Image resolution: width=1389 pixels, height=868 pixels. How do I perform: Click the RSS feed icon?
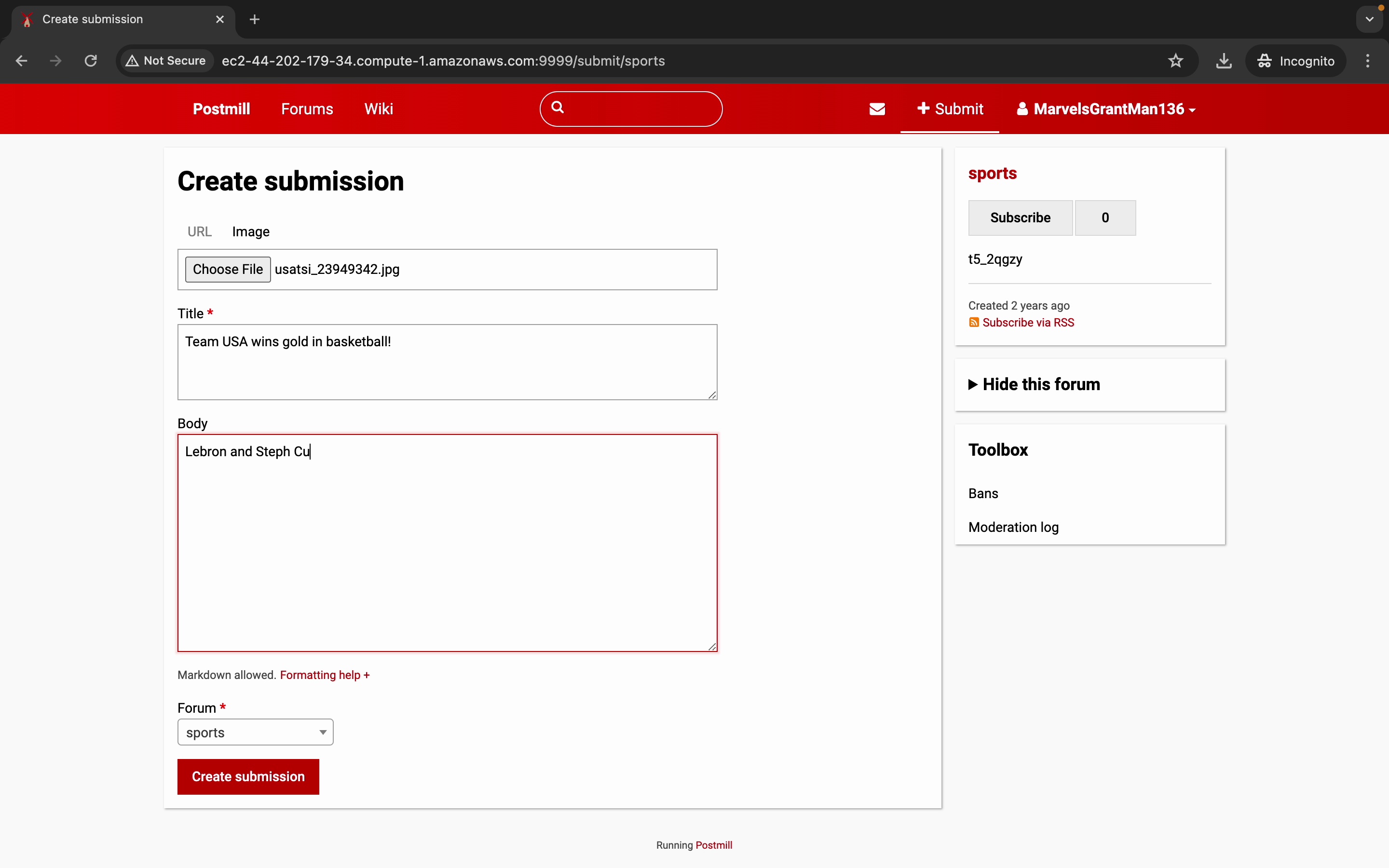click(x=974, y=323)
